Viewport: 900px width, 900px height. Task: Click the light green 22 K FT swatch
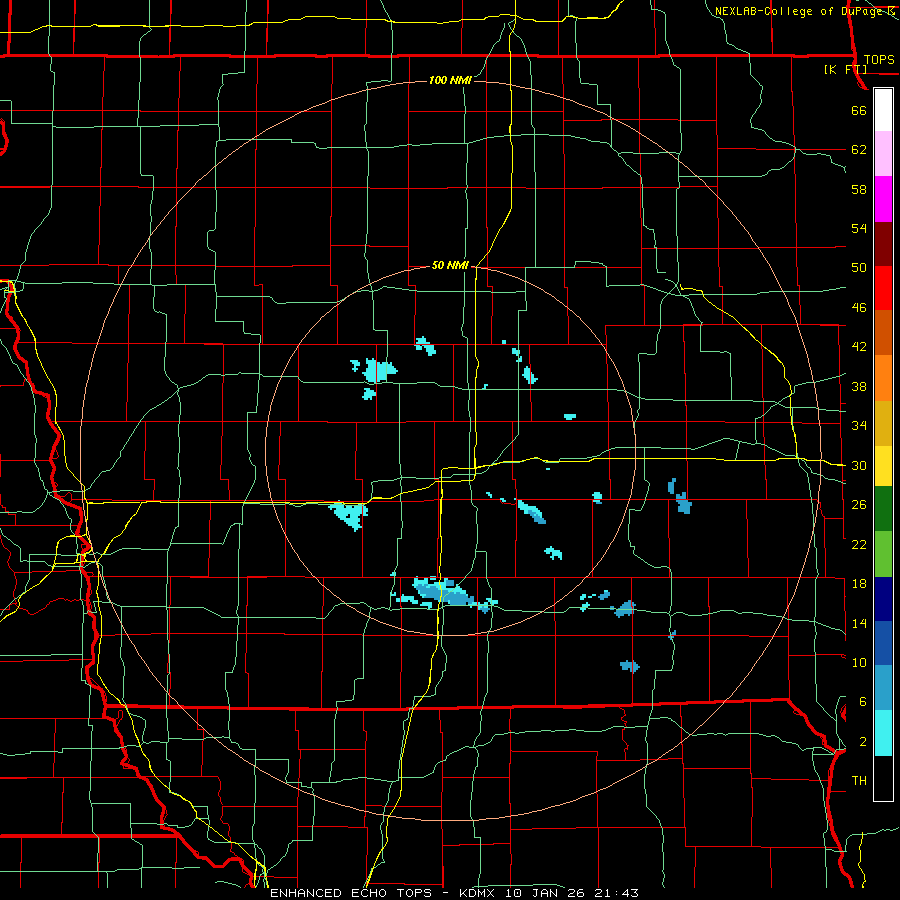(x=883, y=554)
